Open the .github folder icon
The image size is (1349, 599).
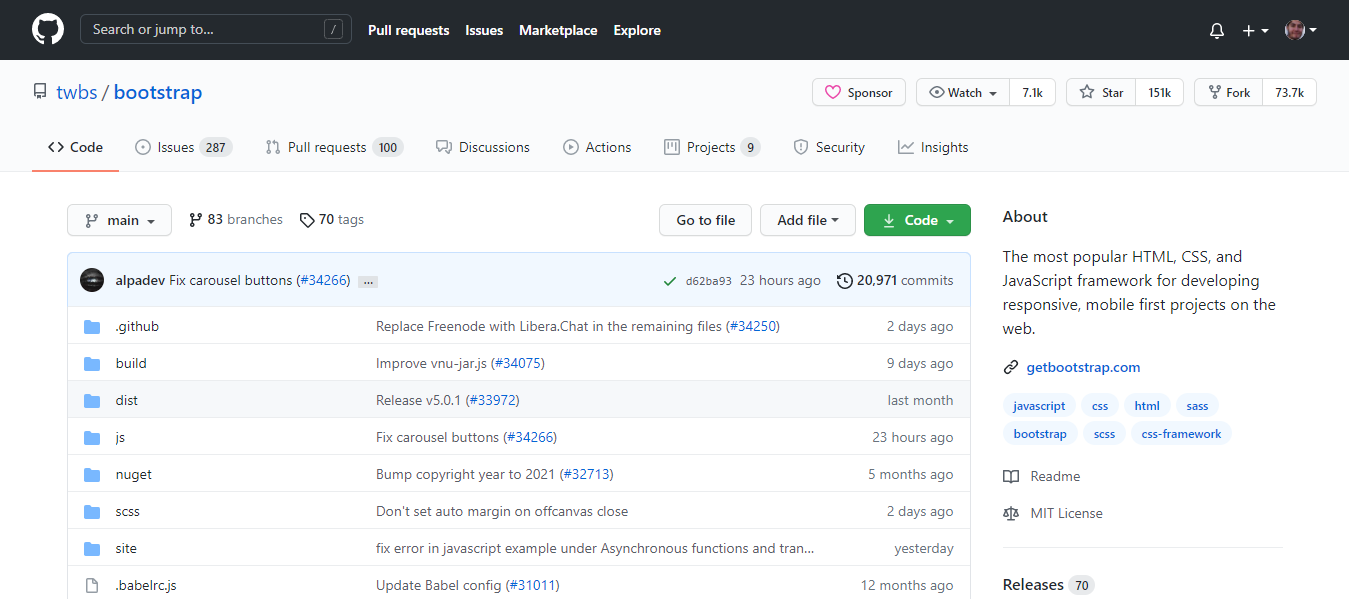93,325
